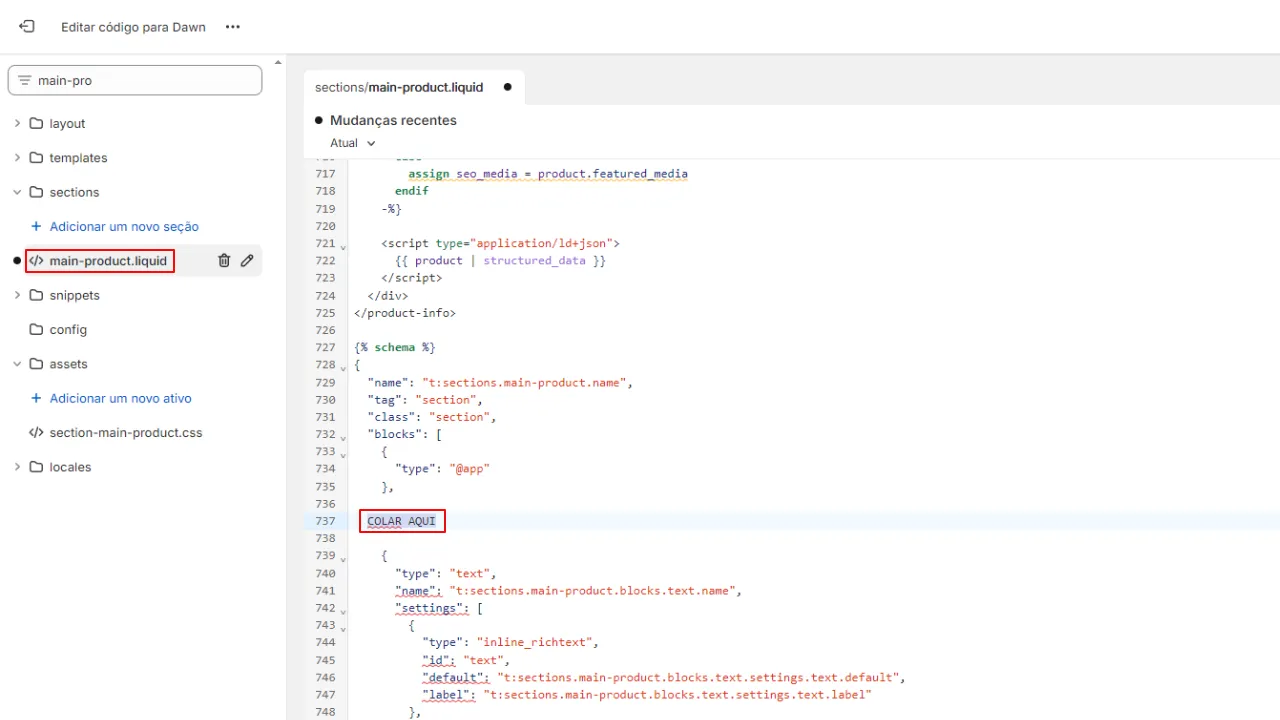
Task: Click Editar código para Dawn title
Action: (133, 27)
